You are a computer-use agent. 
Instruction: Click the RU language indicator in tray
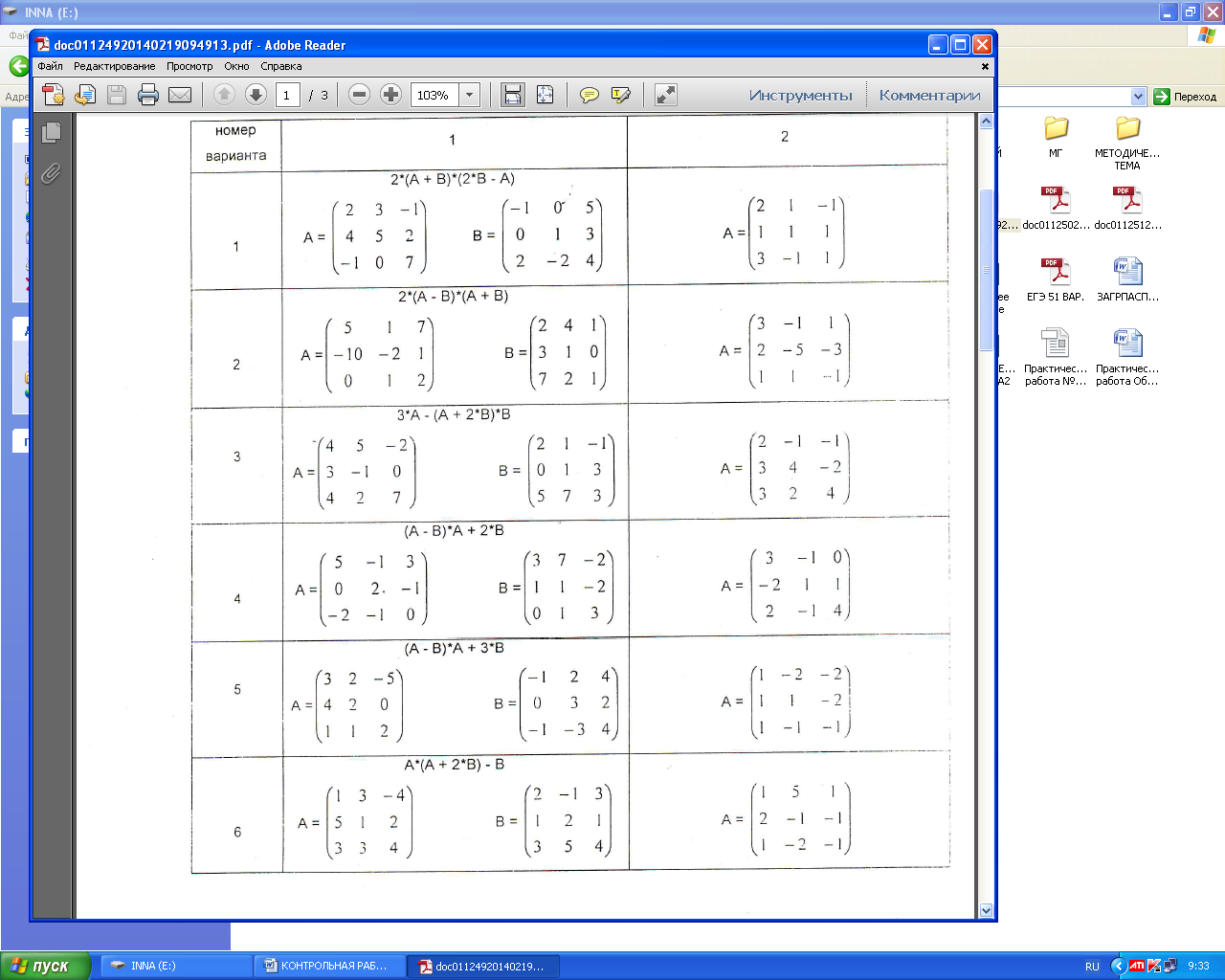pos(1092,967)
